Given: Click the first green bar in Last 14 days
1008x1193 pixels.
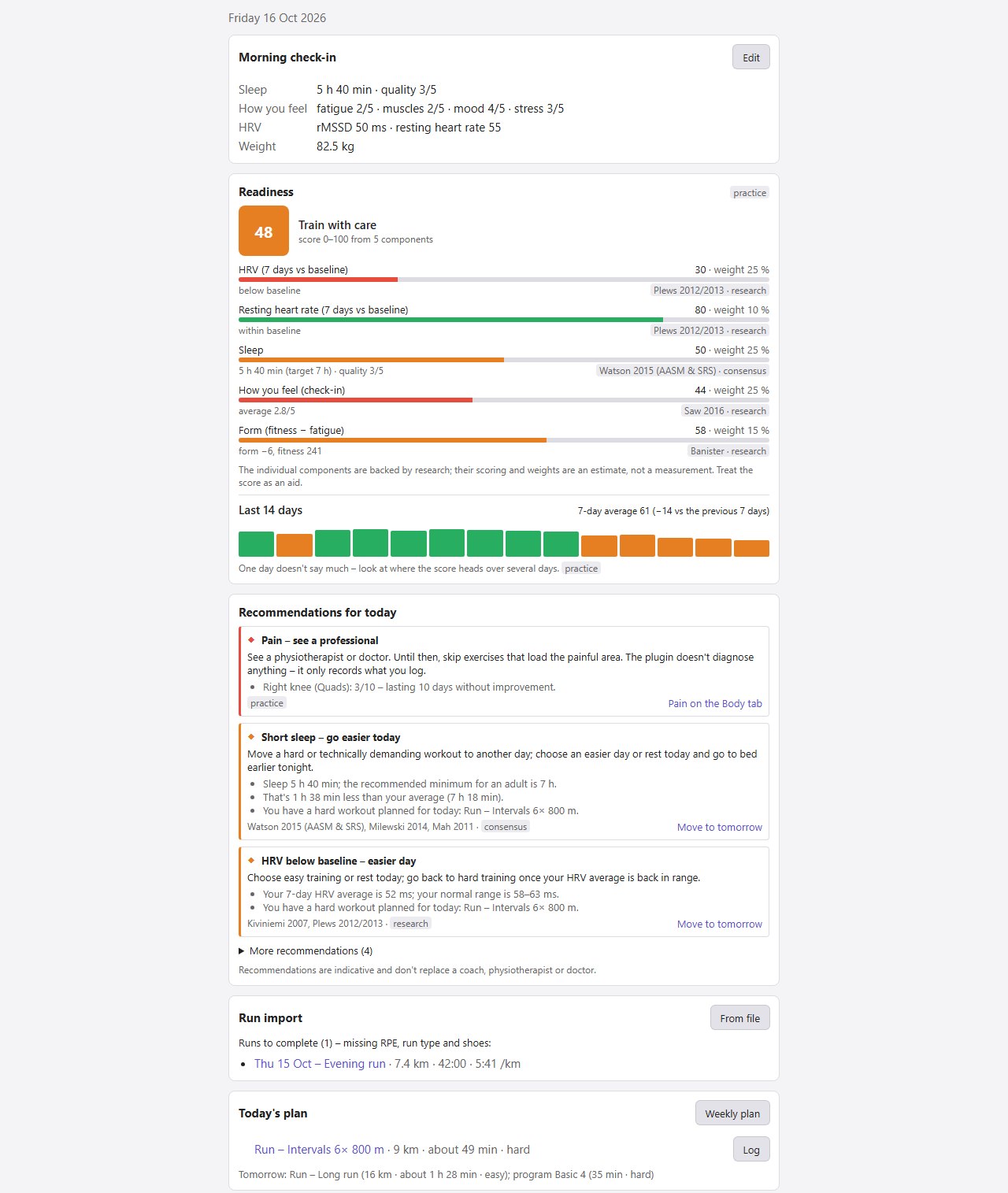Looking at the screenshot, I should click(x=256, y=544).
